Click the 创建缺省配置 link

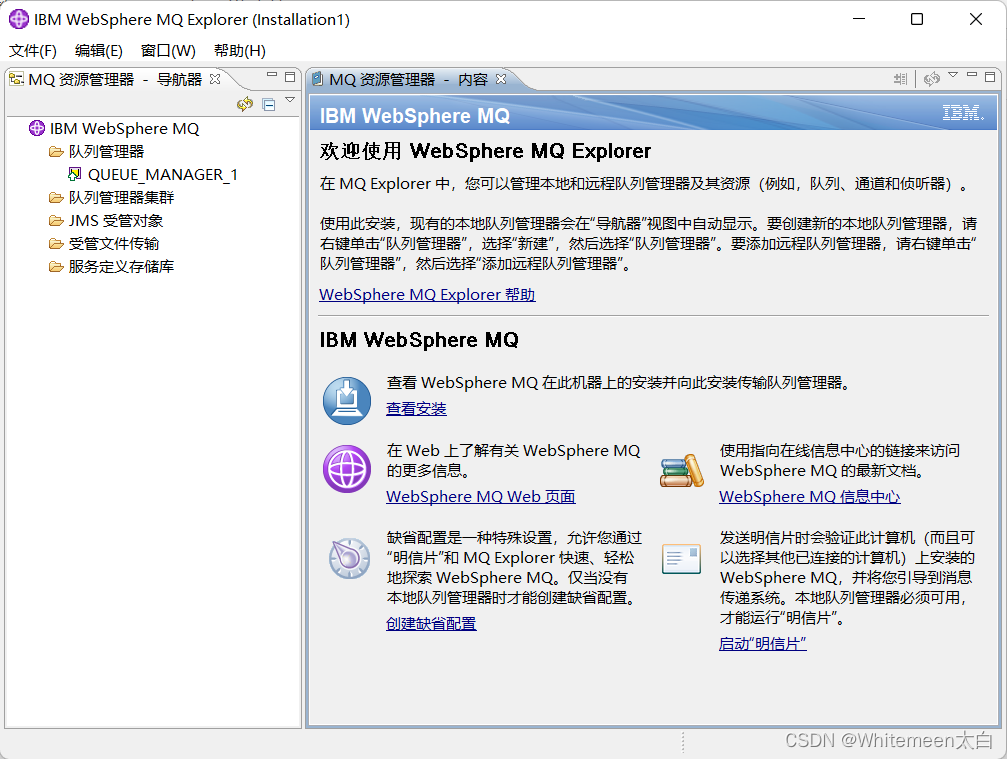pyautogui.click(x=431, y=624)
